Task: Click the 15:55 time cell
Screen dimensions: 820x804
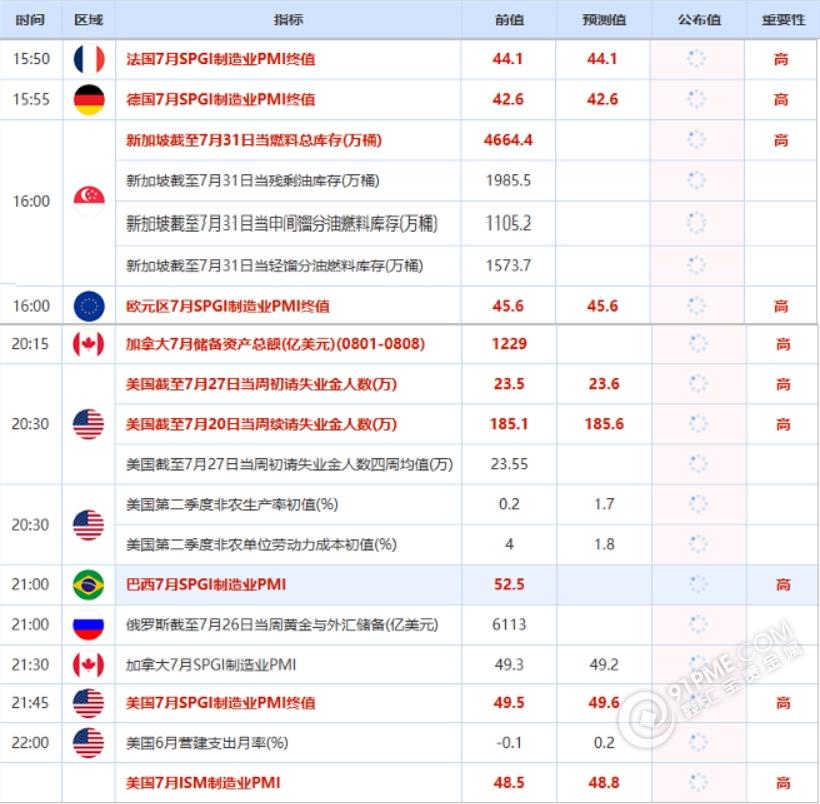Action: [31, 99]
